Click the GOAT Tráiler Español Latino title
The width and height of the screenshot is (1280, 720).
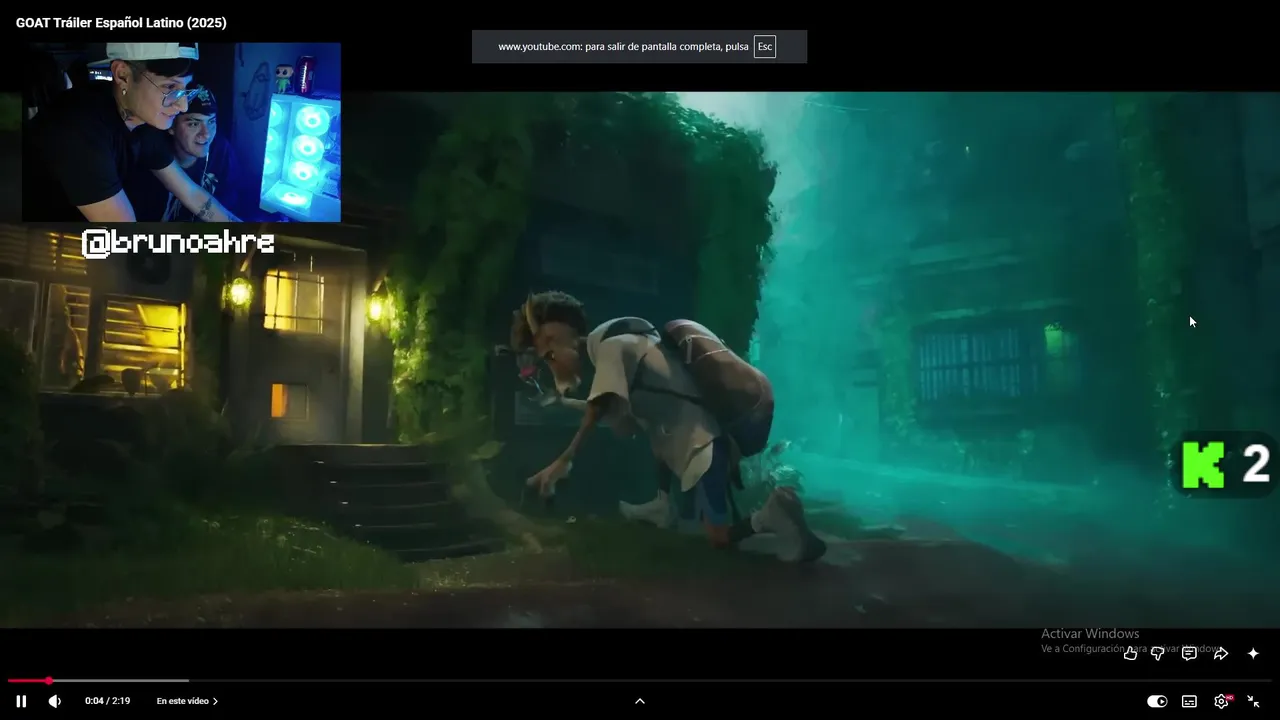point(121,23)
